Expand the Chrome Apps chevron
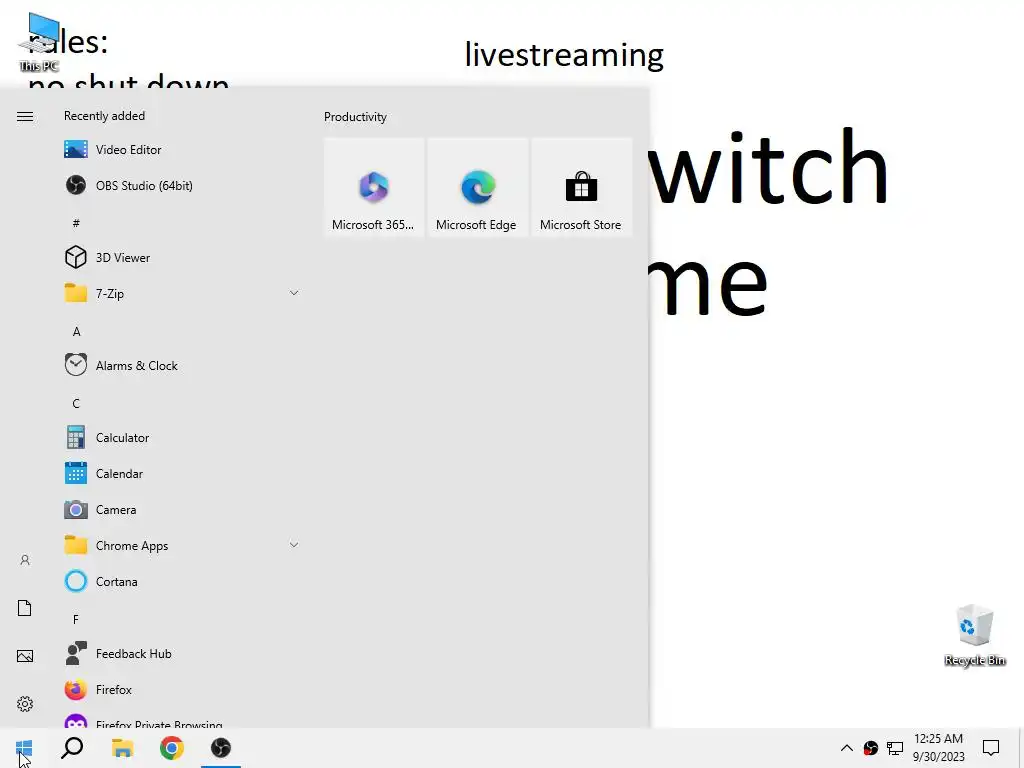 (294, 545)
